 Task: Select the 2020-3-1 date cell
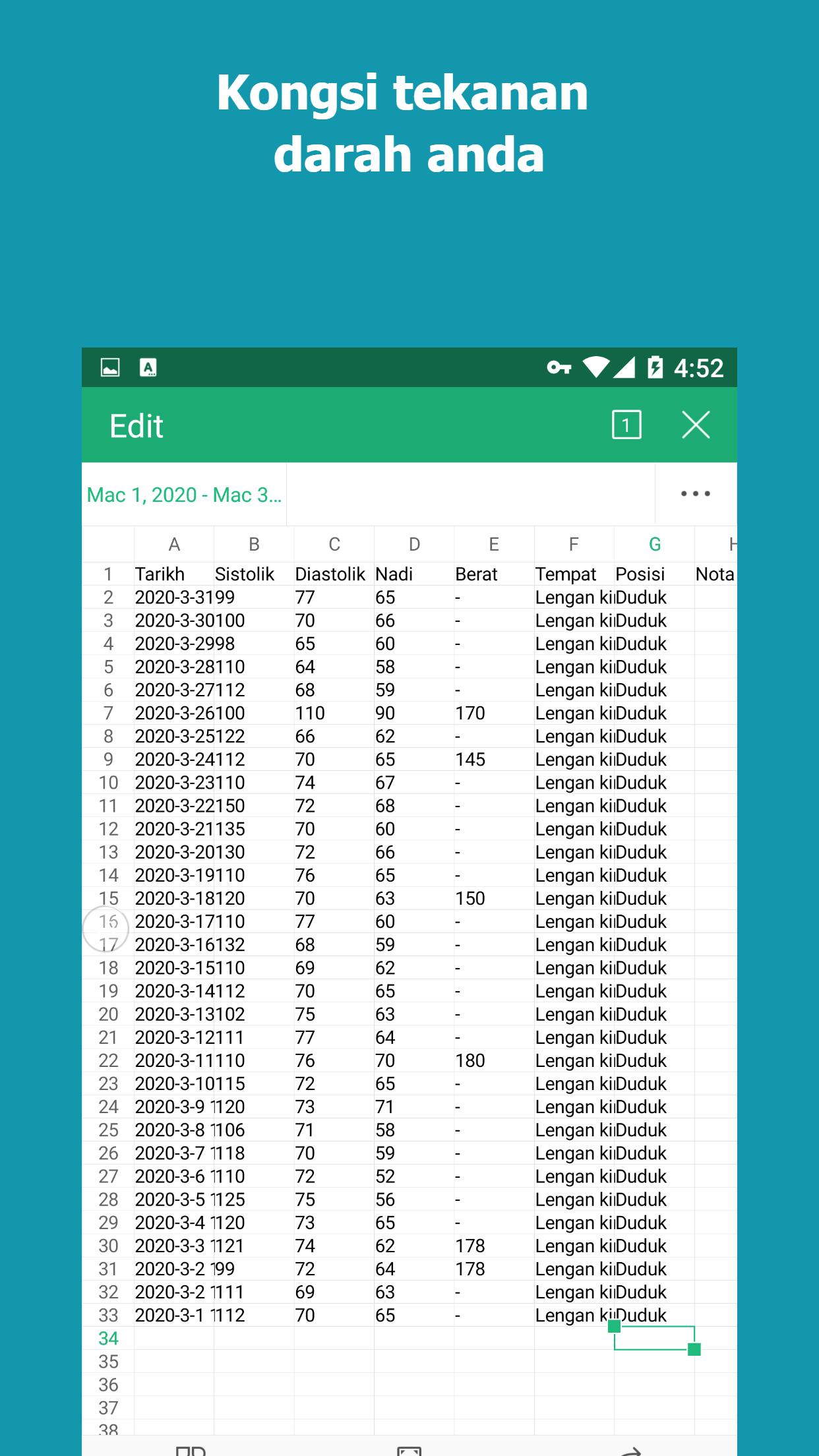coord(174,1315)
